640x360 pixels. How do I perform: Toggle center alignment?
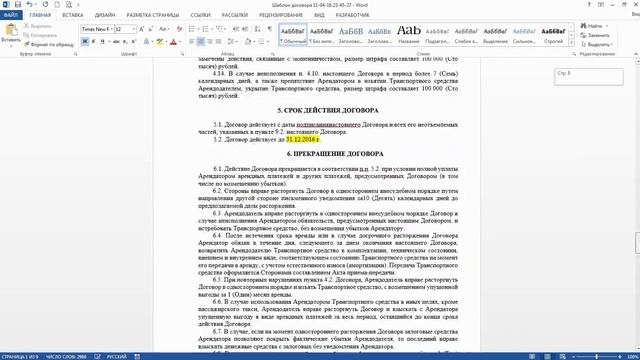point(201,42)
